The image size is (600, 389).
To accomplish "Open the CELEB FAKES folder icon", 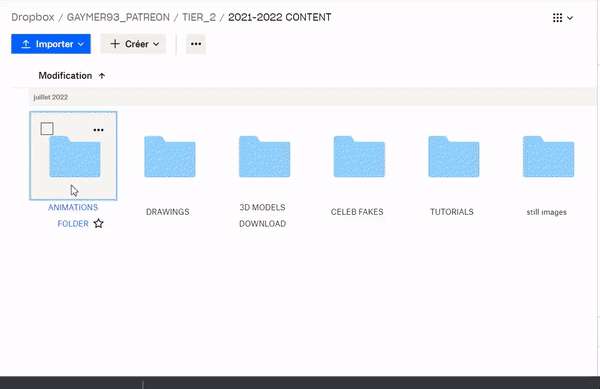I will [x=359, y=156].
